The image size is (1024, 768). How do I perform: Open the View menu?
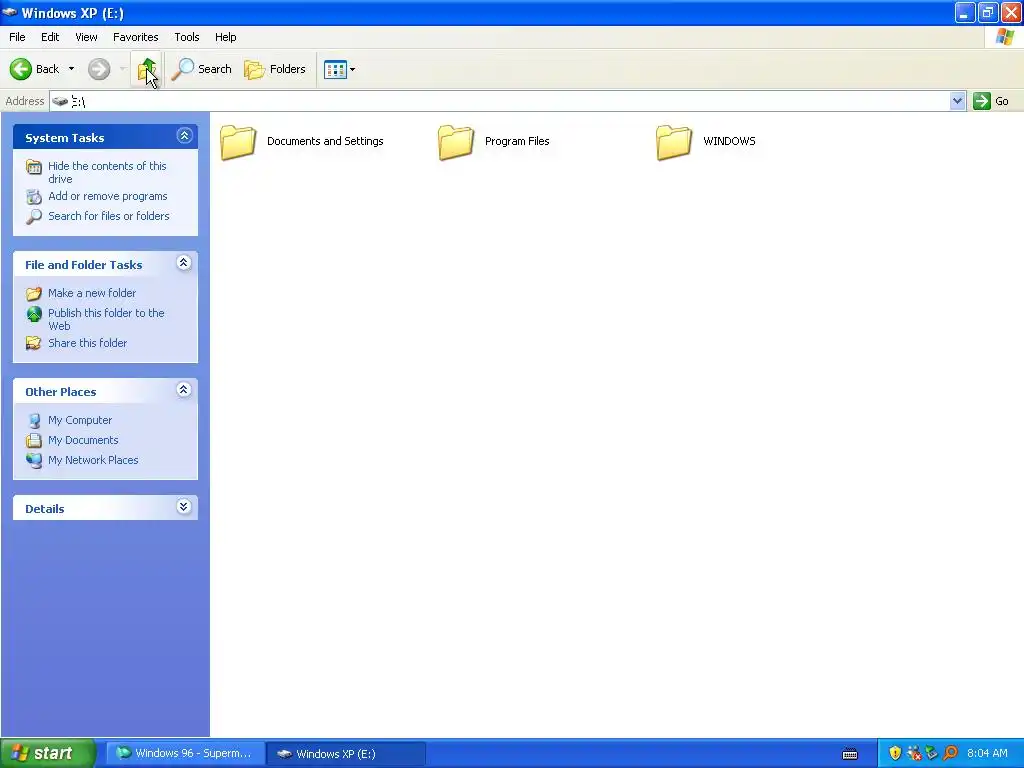pos(86,37)
